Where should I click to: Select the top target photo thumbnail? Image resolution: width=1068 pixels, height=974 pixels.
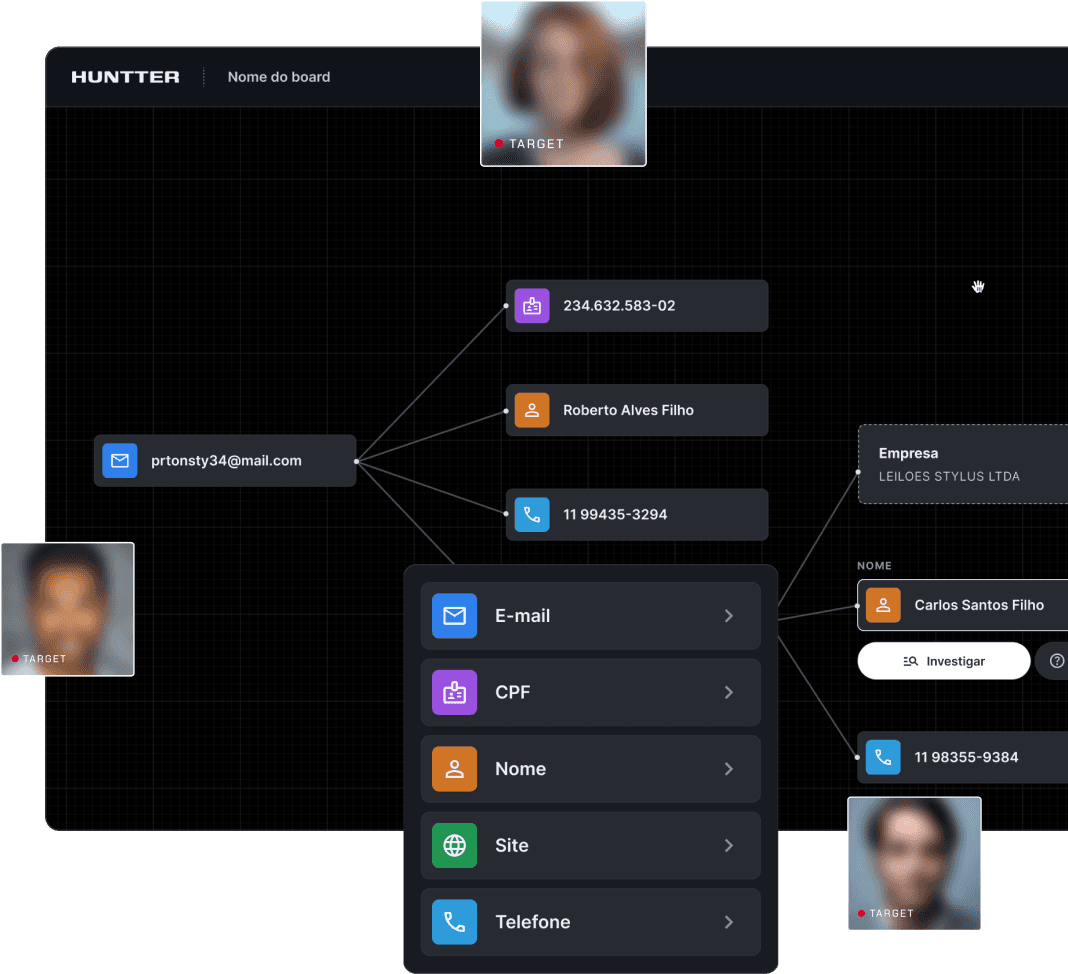pyautogui.click(x=563, y=83)
